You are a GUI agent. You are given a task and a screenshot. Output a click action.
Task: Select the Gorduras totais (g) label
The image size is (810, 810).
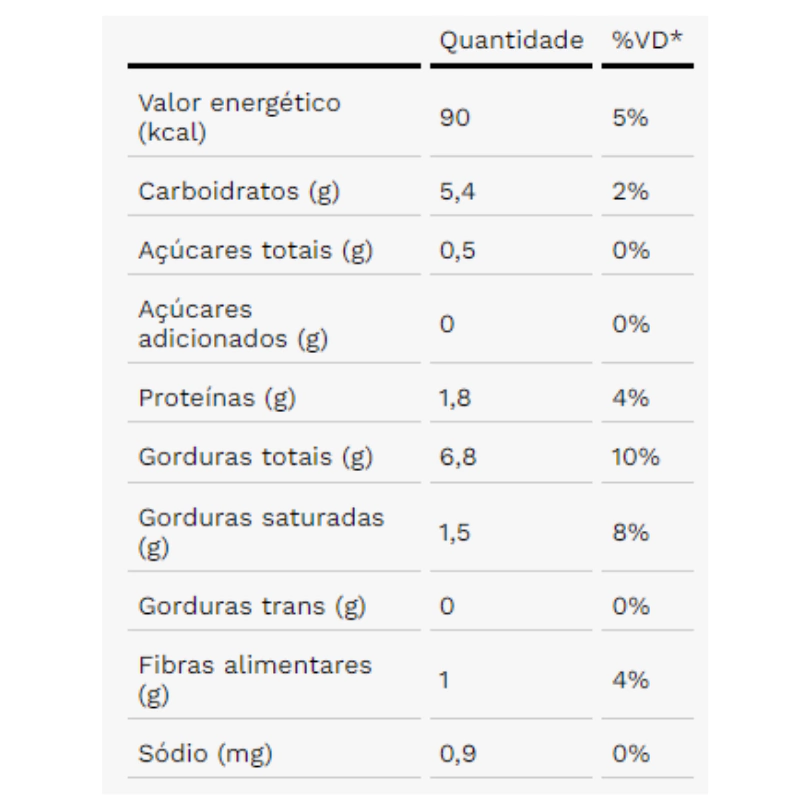[255, 457]
